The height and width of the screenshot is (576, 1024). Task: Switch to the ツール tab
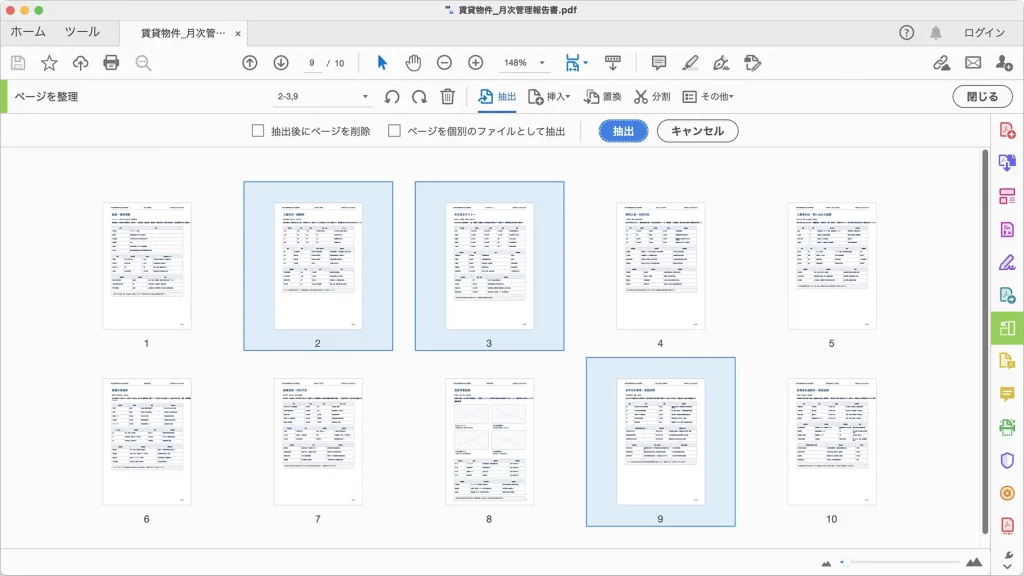coord(82,32)
